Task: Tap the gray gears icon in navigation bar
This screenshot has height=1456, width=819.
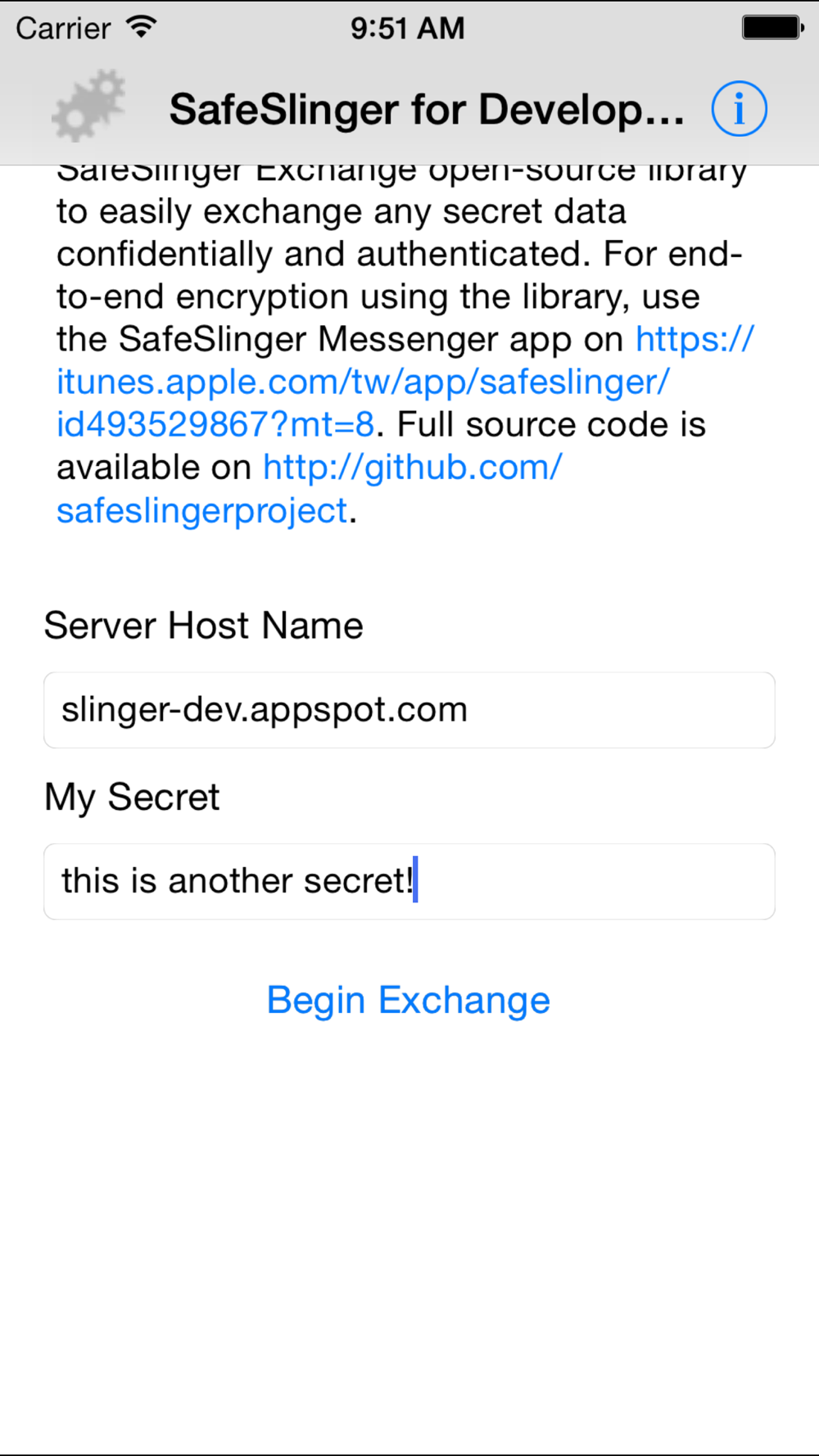Action: (89, 106)
